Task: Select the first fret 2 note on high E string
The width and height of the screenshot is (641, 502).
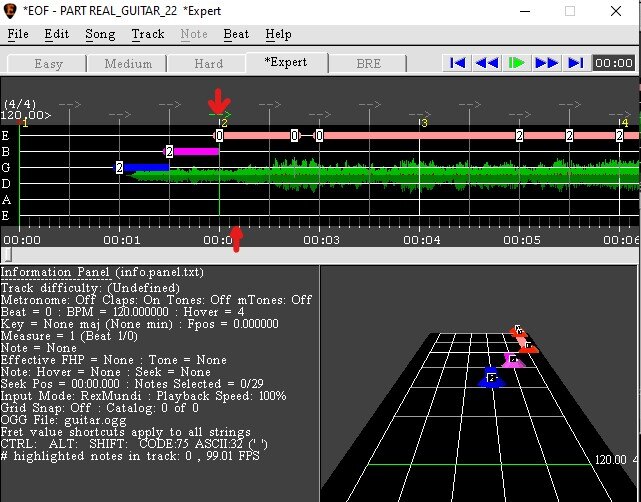Action: (x=520, y=136)
